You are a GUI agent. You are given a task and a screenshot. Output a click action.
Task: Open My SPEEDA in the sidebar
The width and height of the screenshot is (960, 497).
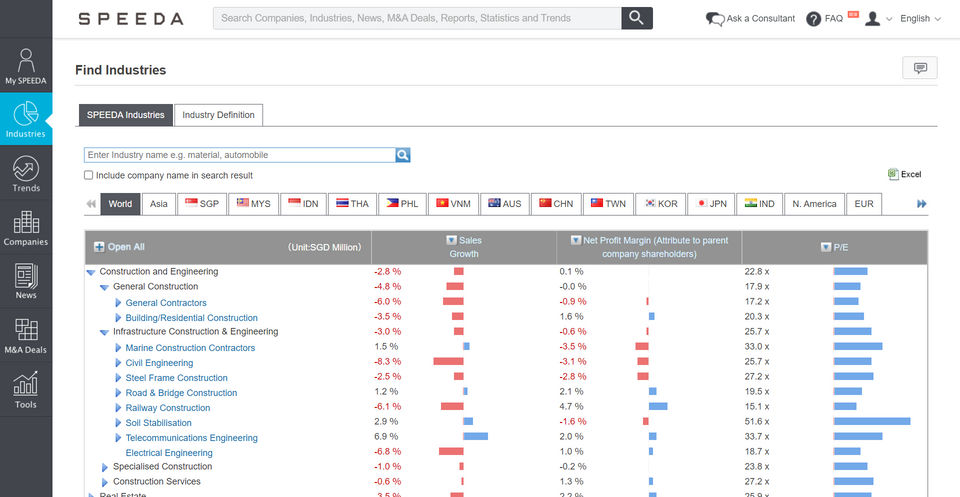[x=26, y=66]
